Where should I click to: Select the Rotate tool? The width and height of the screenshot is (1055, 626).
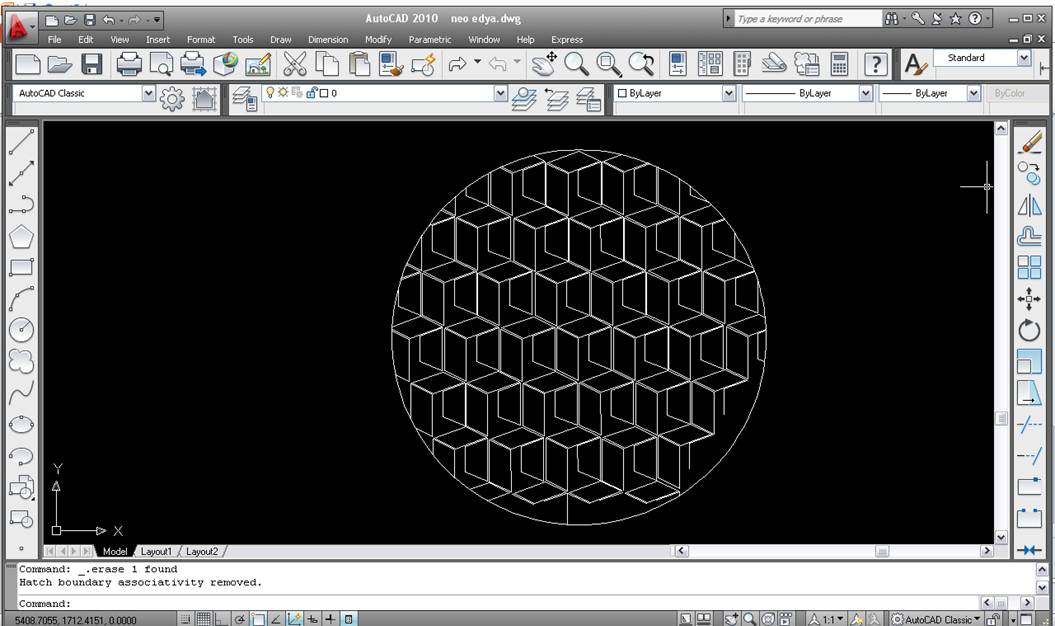pos(1029,330)
